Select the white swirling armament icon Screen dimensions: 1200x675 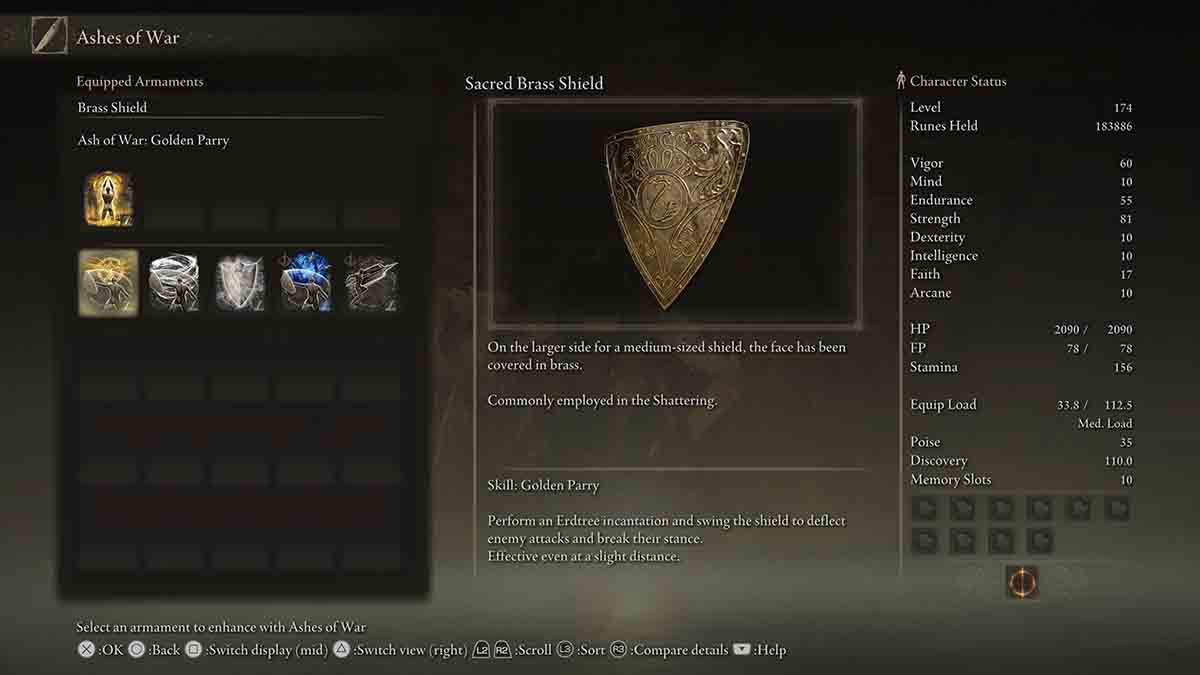174,283
